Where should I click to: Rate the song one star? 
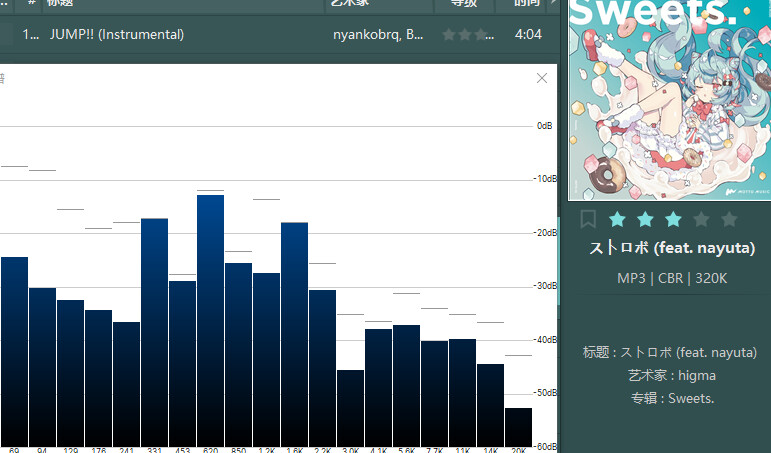617,219
